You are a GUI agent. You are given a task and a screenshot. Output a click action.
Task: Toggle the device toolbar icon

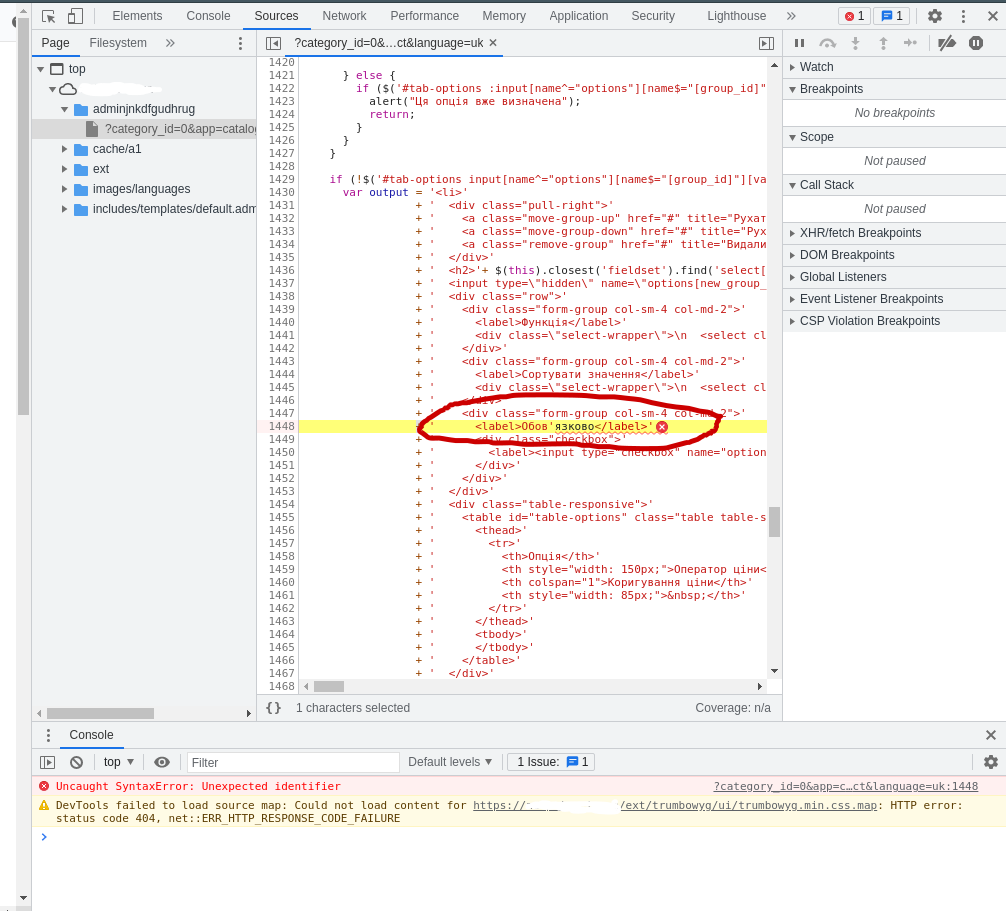pyautogui.click(x=75, y=16)
